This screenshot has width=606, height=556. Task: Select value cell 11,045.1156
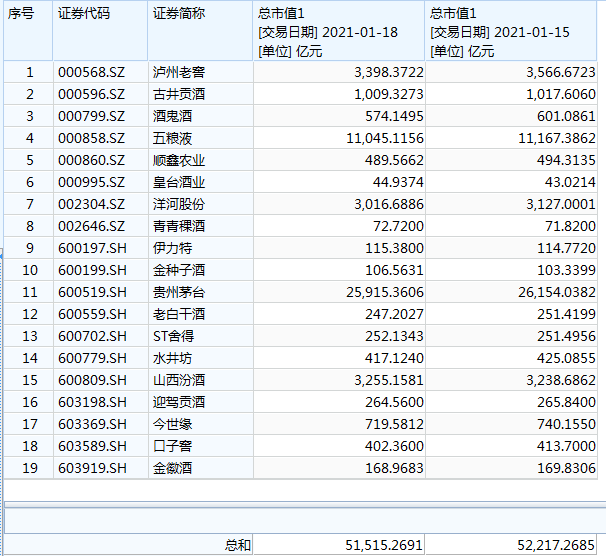click(339, 138)
